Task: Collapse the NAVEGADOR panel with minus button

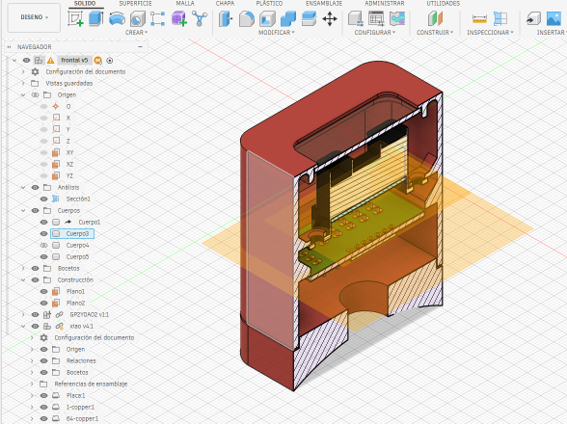Action: (x=140, y=47)
